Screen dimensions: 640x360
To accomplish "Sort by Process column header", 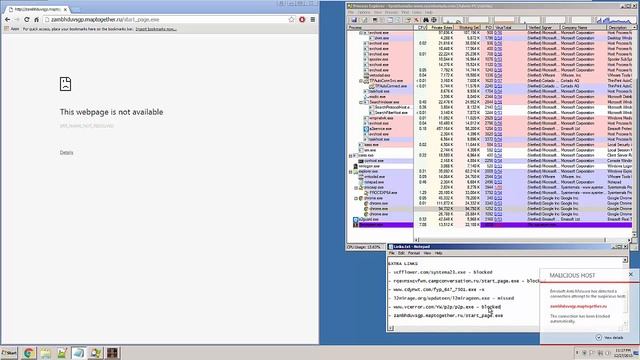I will coord(380,27).
